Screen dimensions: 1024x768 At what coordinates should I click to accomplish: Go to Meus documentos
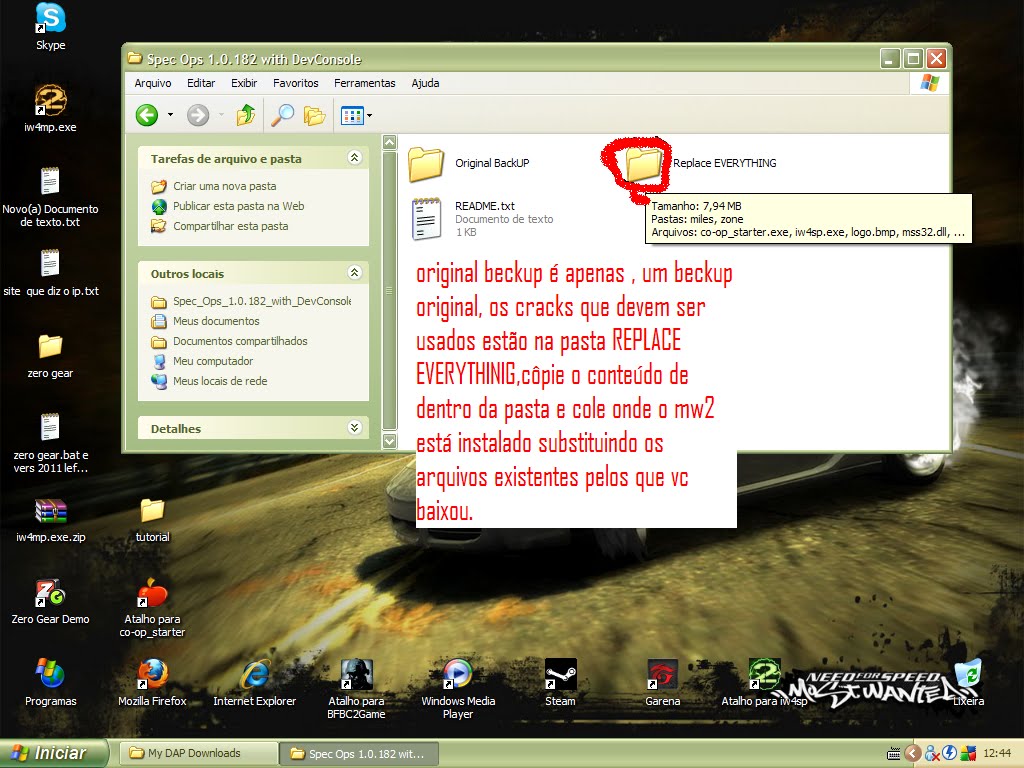click(206, 321)
